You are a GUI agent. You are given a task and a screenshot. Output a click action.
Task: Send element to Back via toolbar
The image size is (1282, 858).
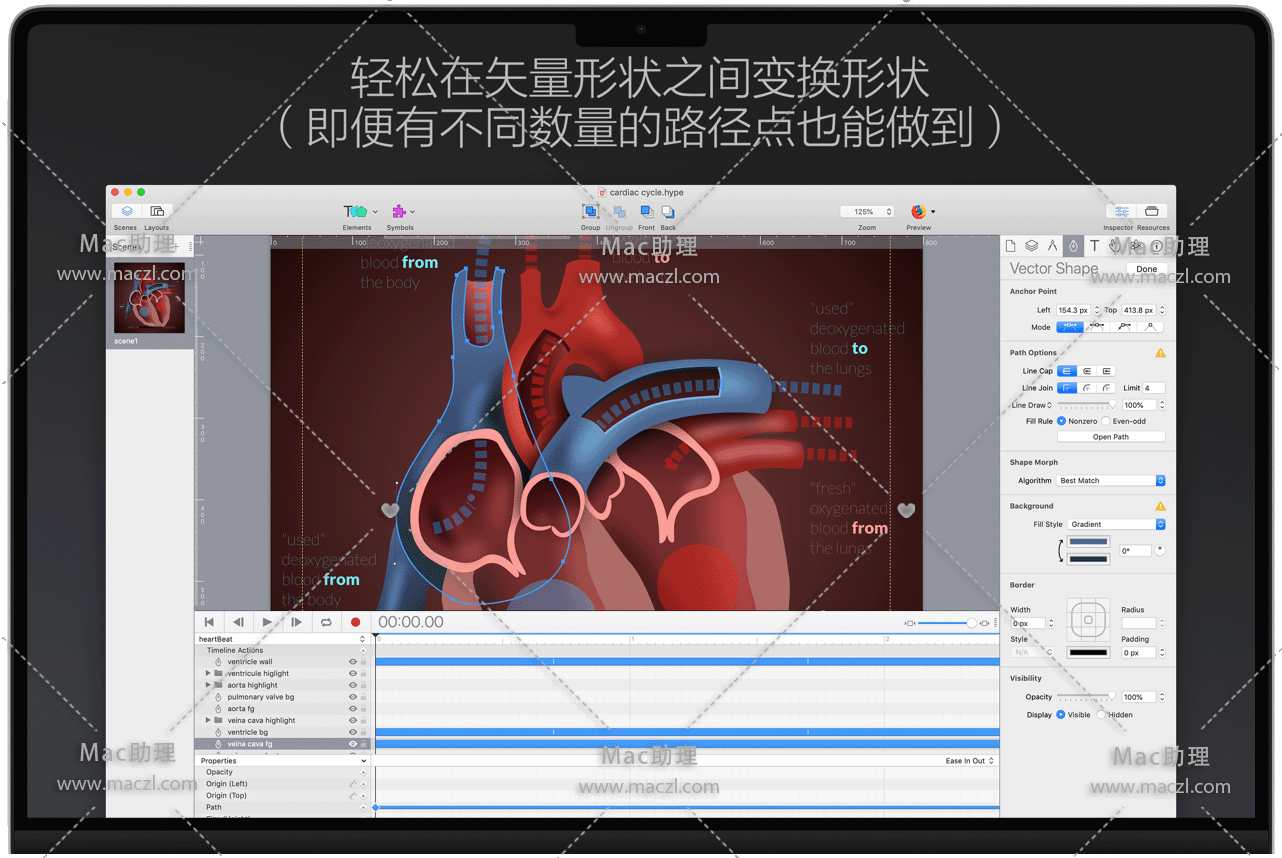click(x=668, y=212)
